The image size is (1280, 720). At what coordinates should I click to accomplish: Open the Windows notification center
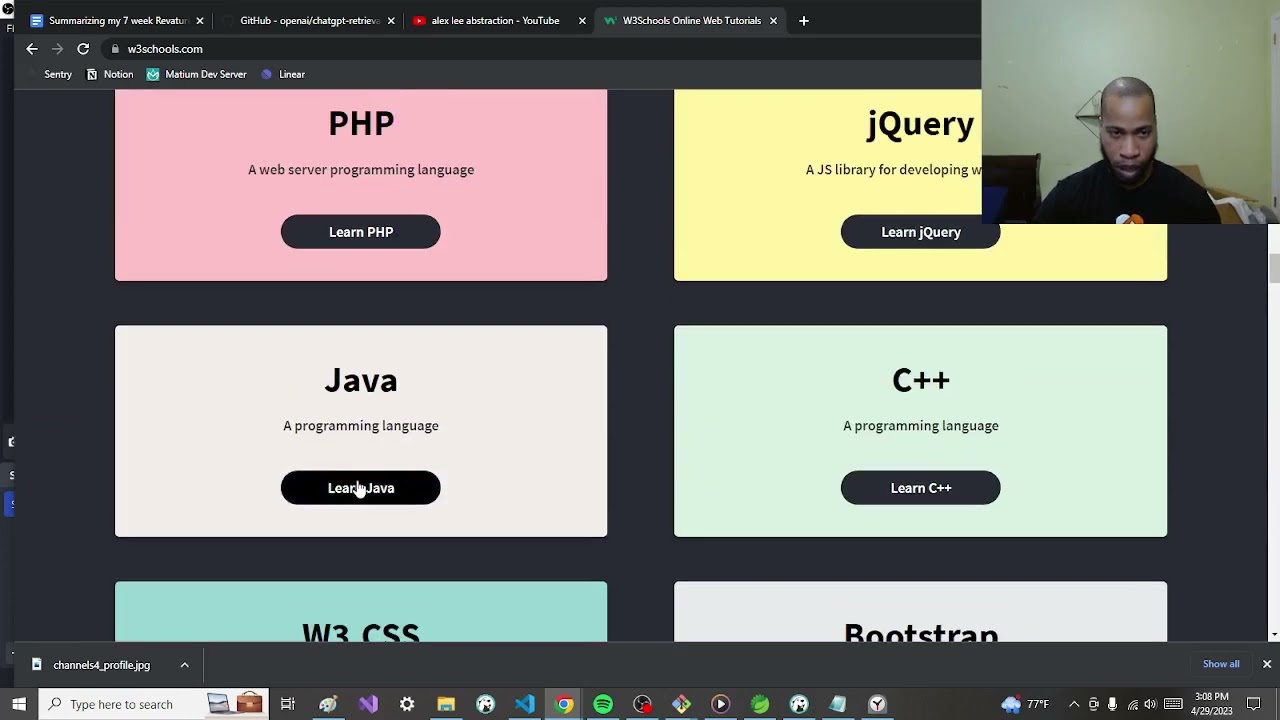coord(1254,704)
